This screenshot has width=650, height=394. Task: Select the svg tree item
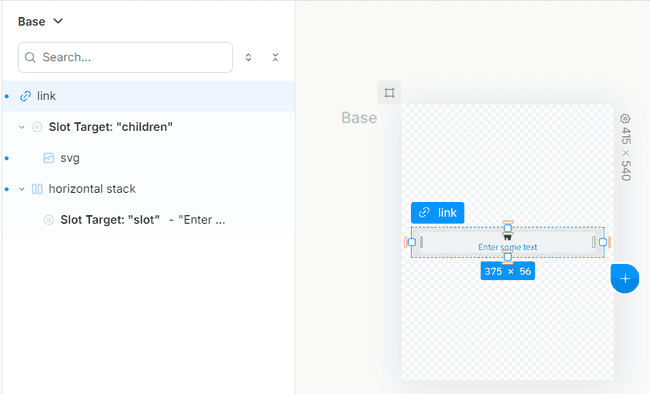148,158
